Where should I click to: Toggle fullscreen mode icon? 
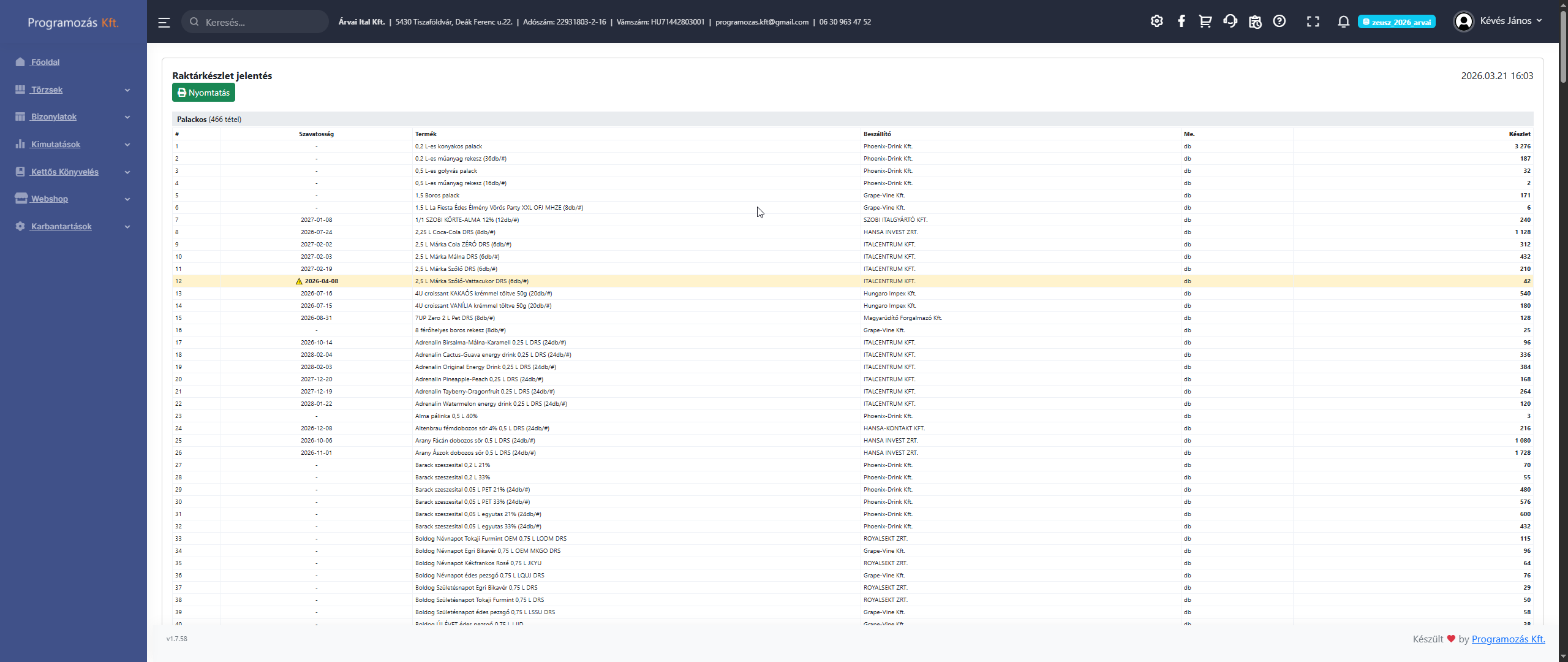(x=1313, y=21)
